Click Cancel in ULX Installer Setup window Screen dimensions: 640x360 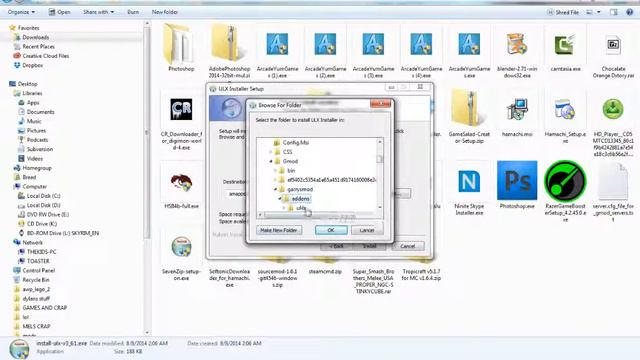click(407, 246)
